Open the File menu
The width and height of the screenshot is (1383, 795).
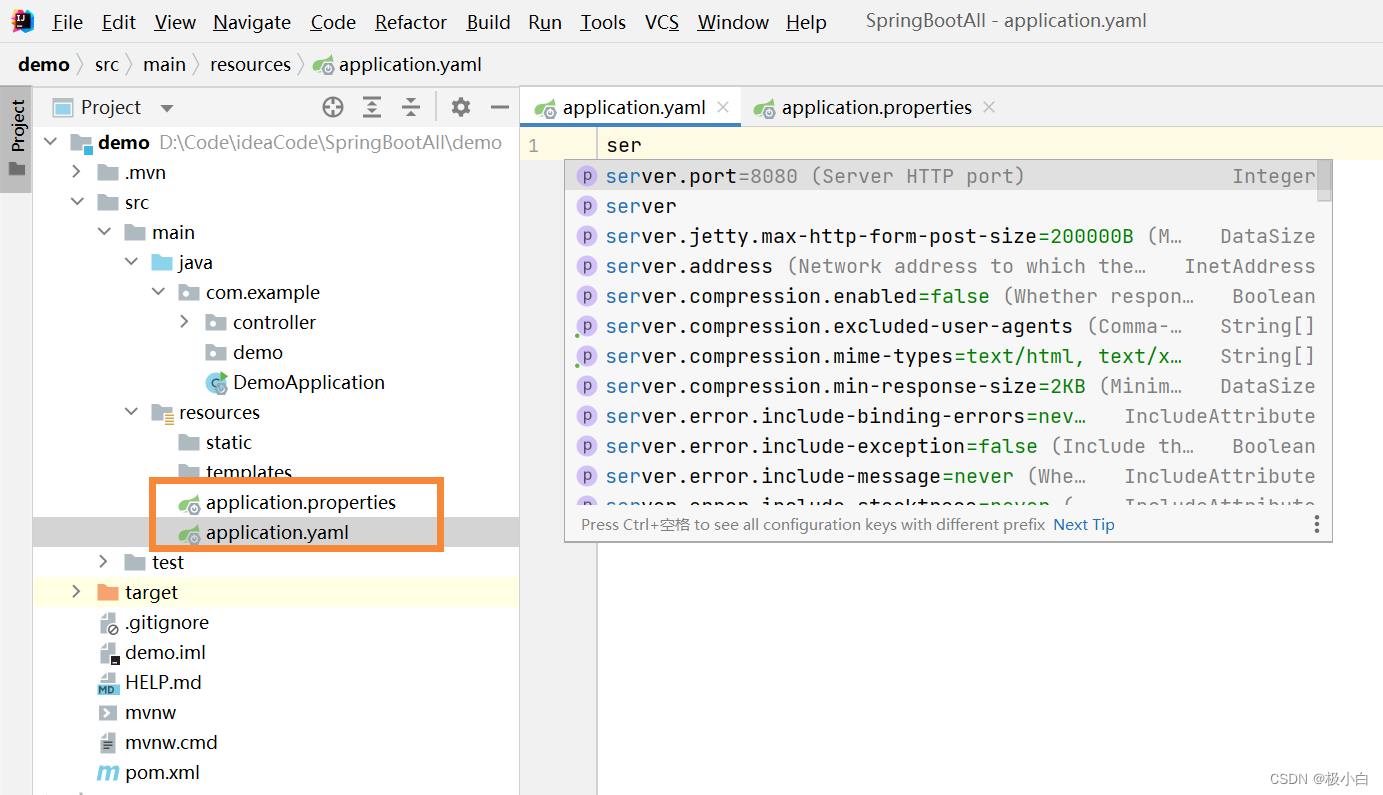pos(67,22)
